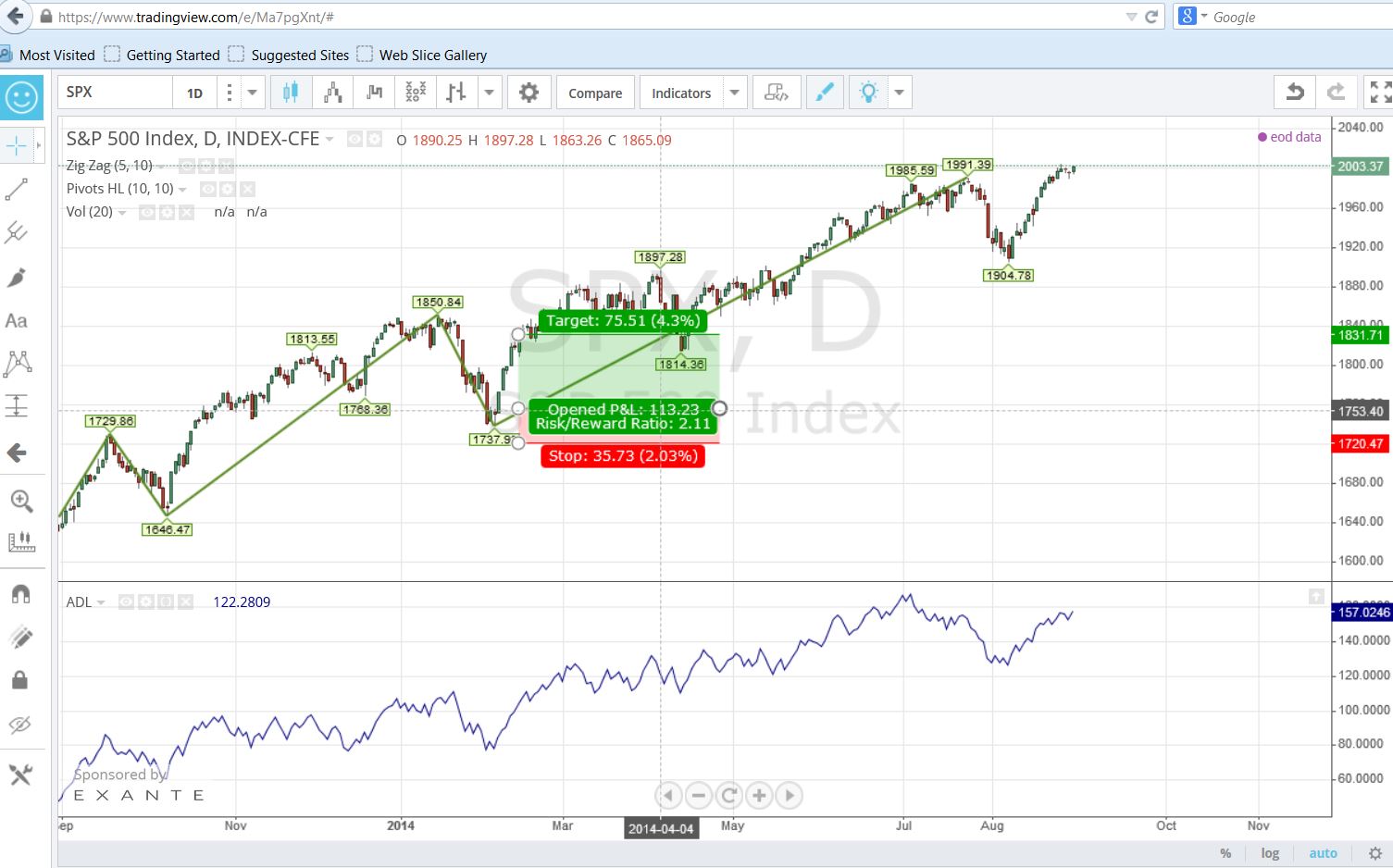Remove the Pivots HL indicator
1393x868 pixels.
[x=247, y=189]
